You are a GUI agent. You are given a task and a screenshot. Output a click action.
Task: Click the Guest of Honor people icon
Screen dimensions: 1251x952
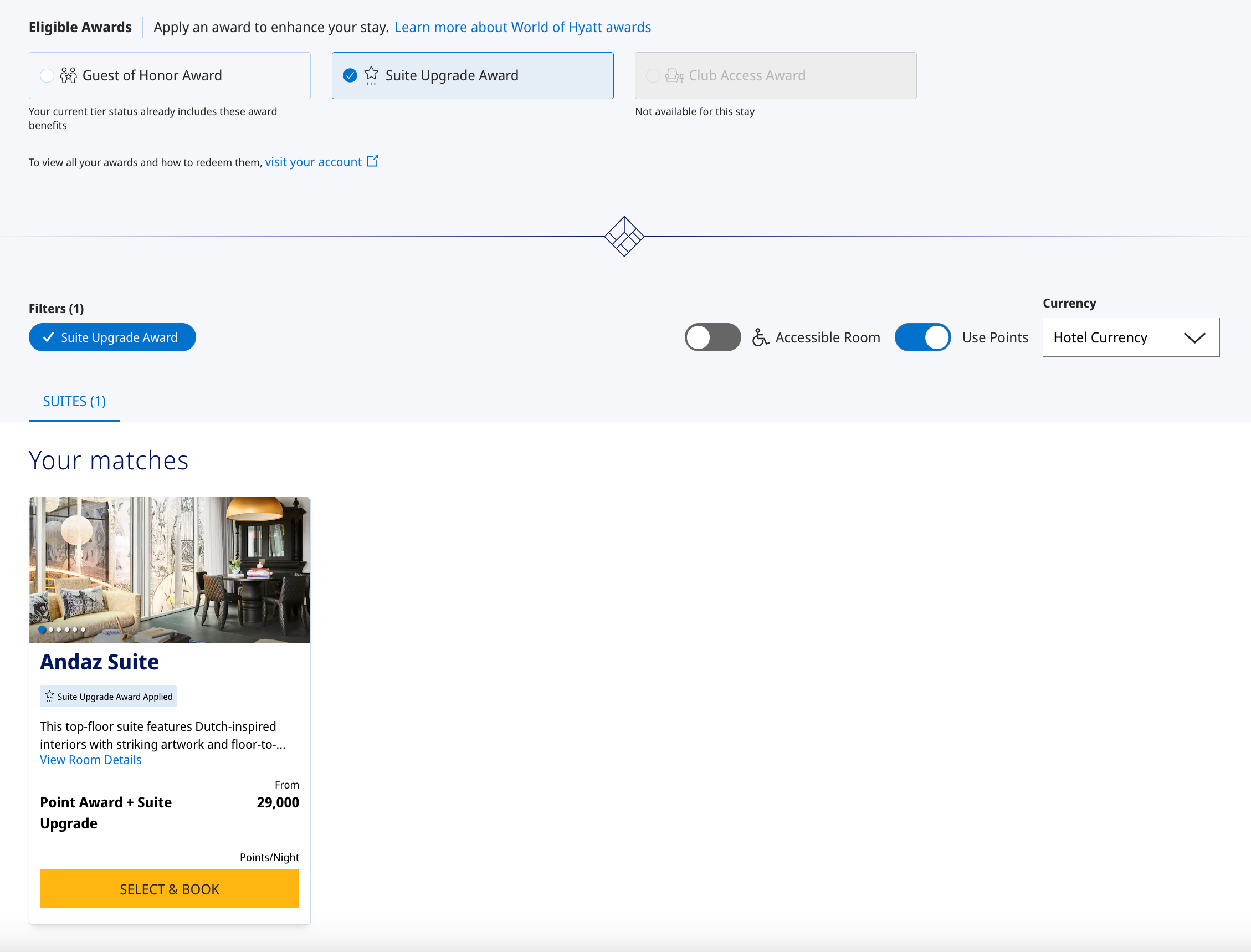[x=68, y=75]
